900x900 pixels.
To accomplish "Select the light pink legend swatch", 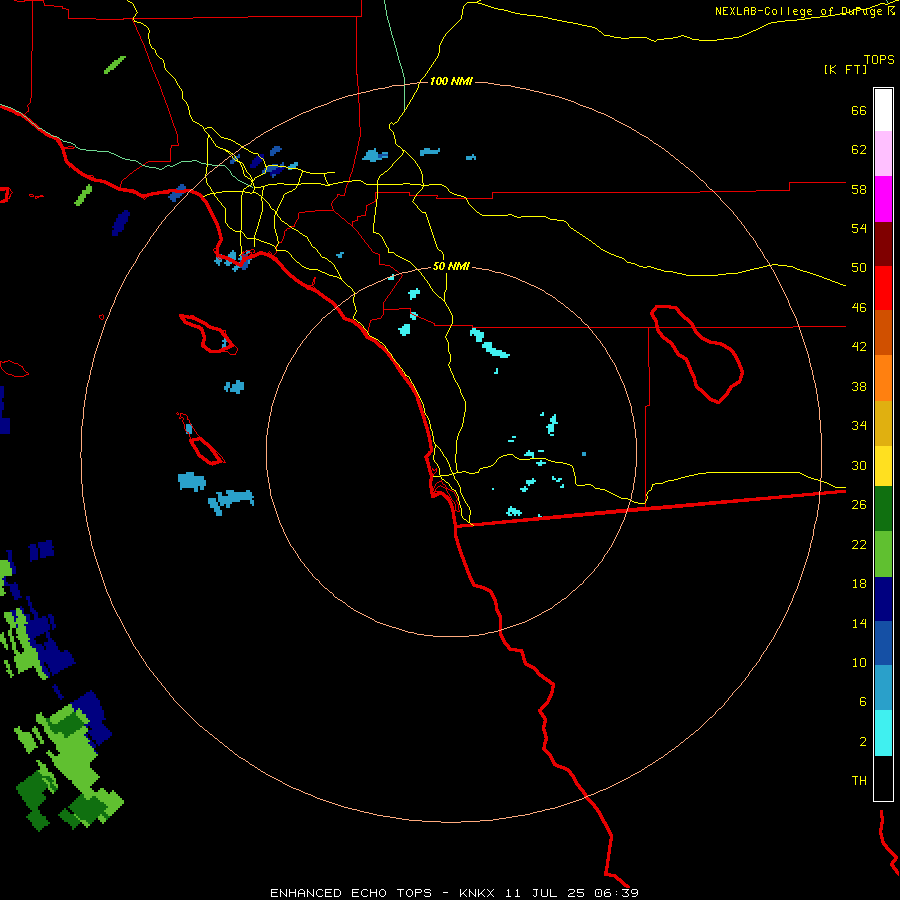I will pyautogui.click(x=883, y=153).
